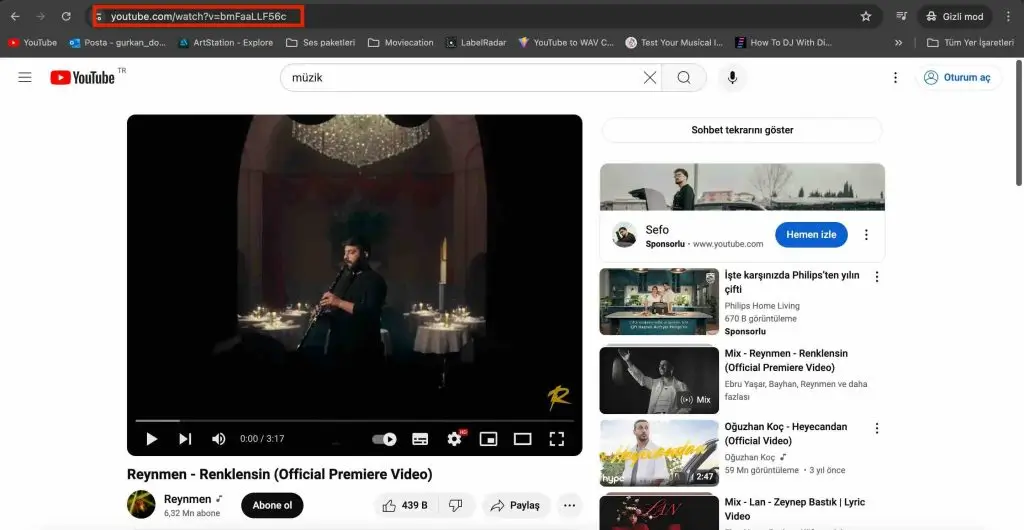Skip to the next video

click(x=185, y=439)
